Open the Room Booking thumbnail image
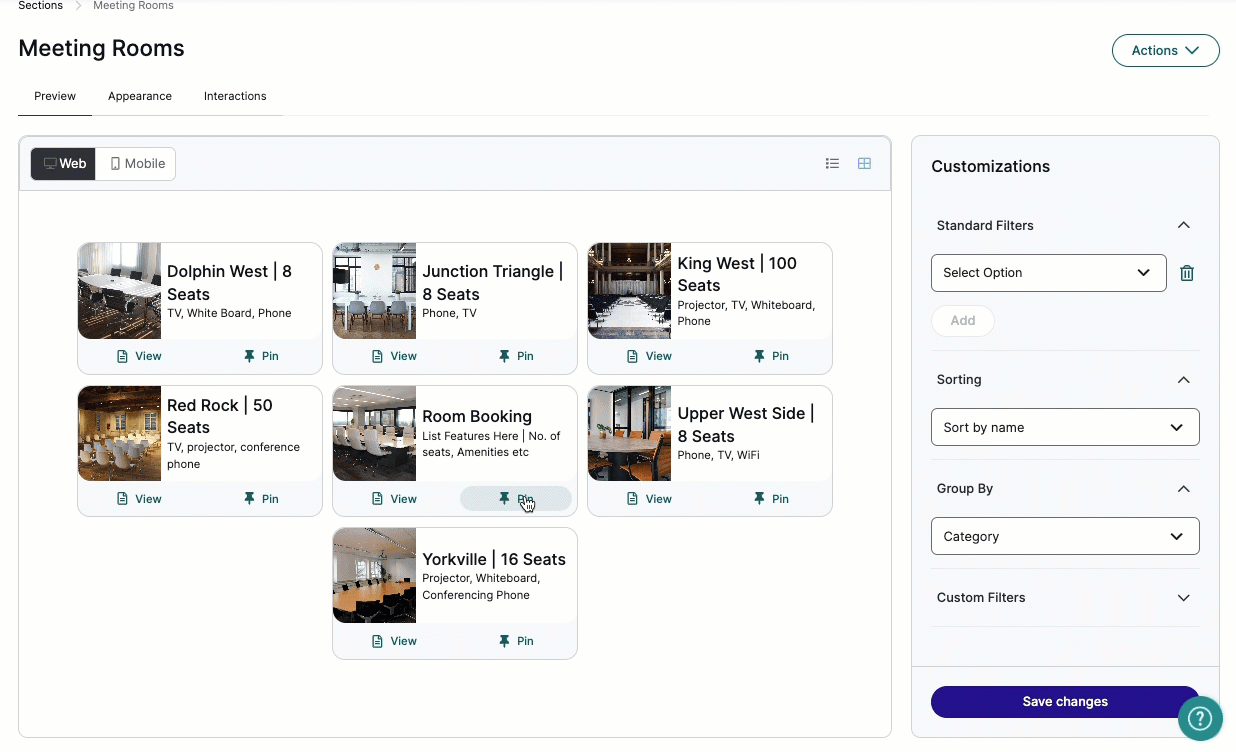1236x752 pixels. point(374,434)
